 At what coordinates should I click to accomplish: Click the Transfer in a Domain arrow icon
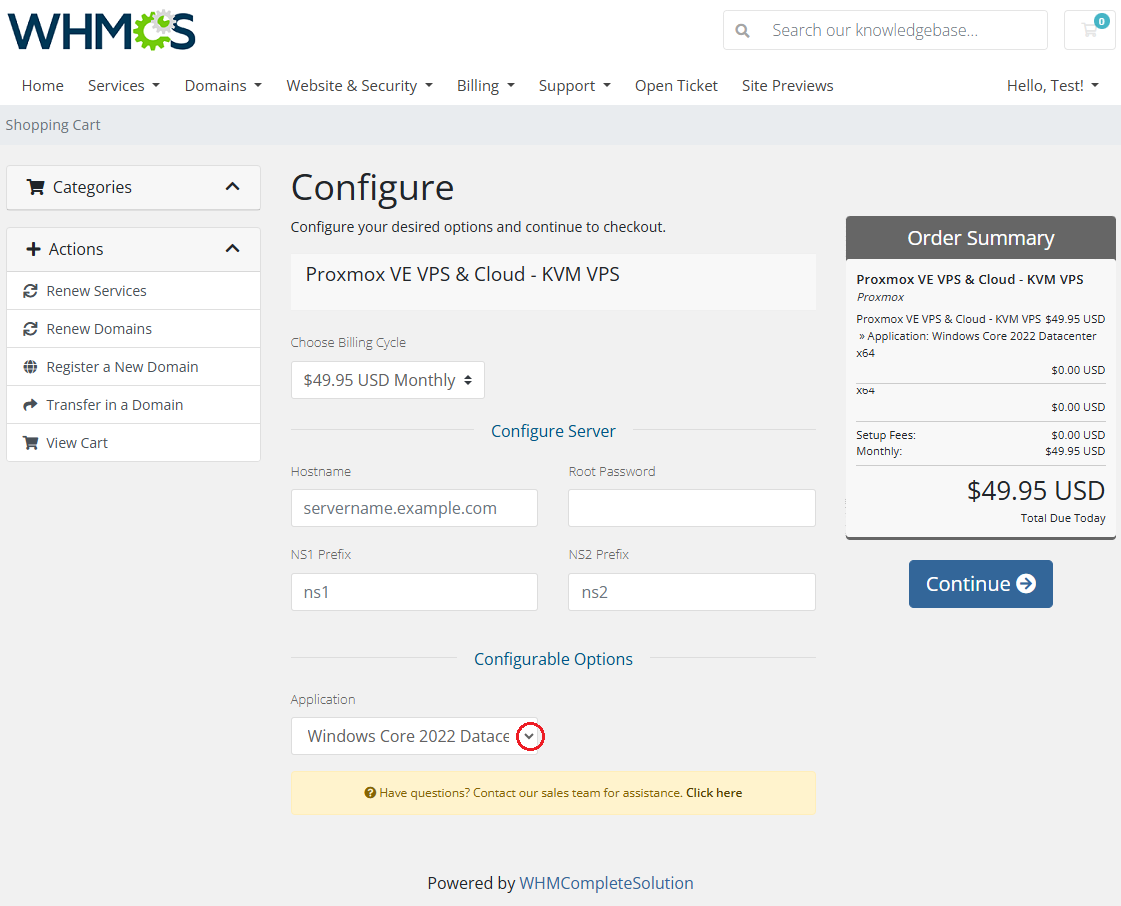click(30, 405)
